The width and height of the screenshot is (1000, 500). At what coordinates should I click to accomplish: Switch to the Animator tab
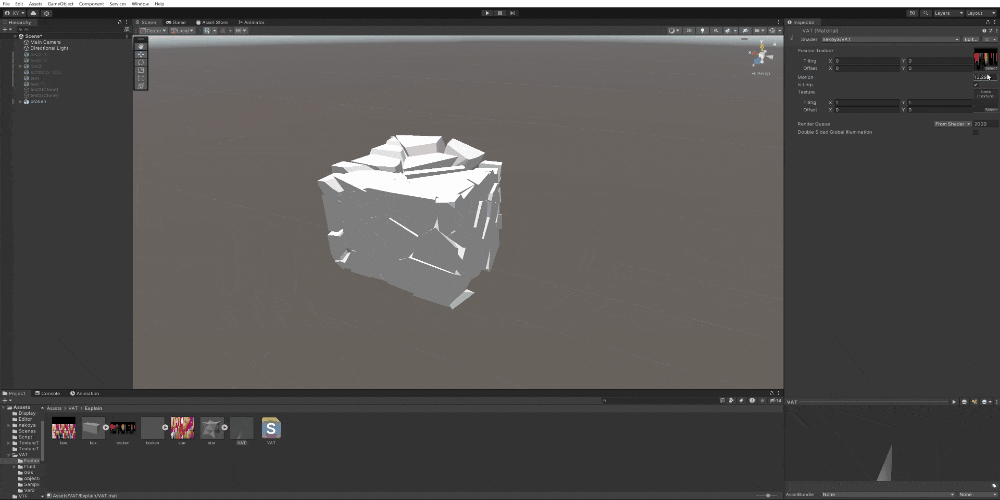[x=251, y=22]
